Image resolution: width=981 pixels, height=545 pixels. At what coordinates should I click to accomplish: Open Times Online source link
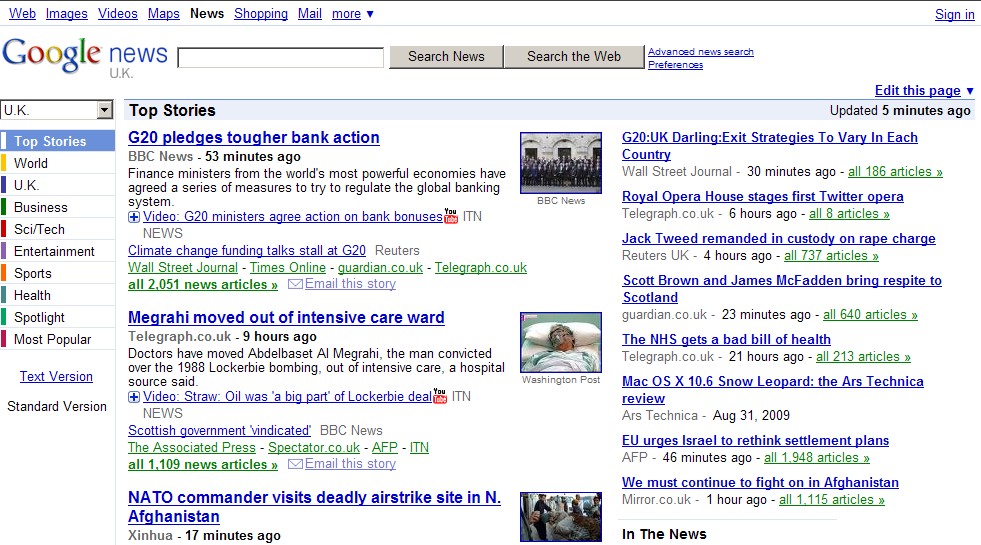[288, 267]
